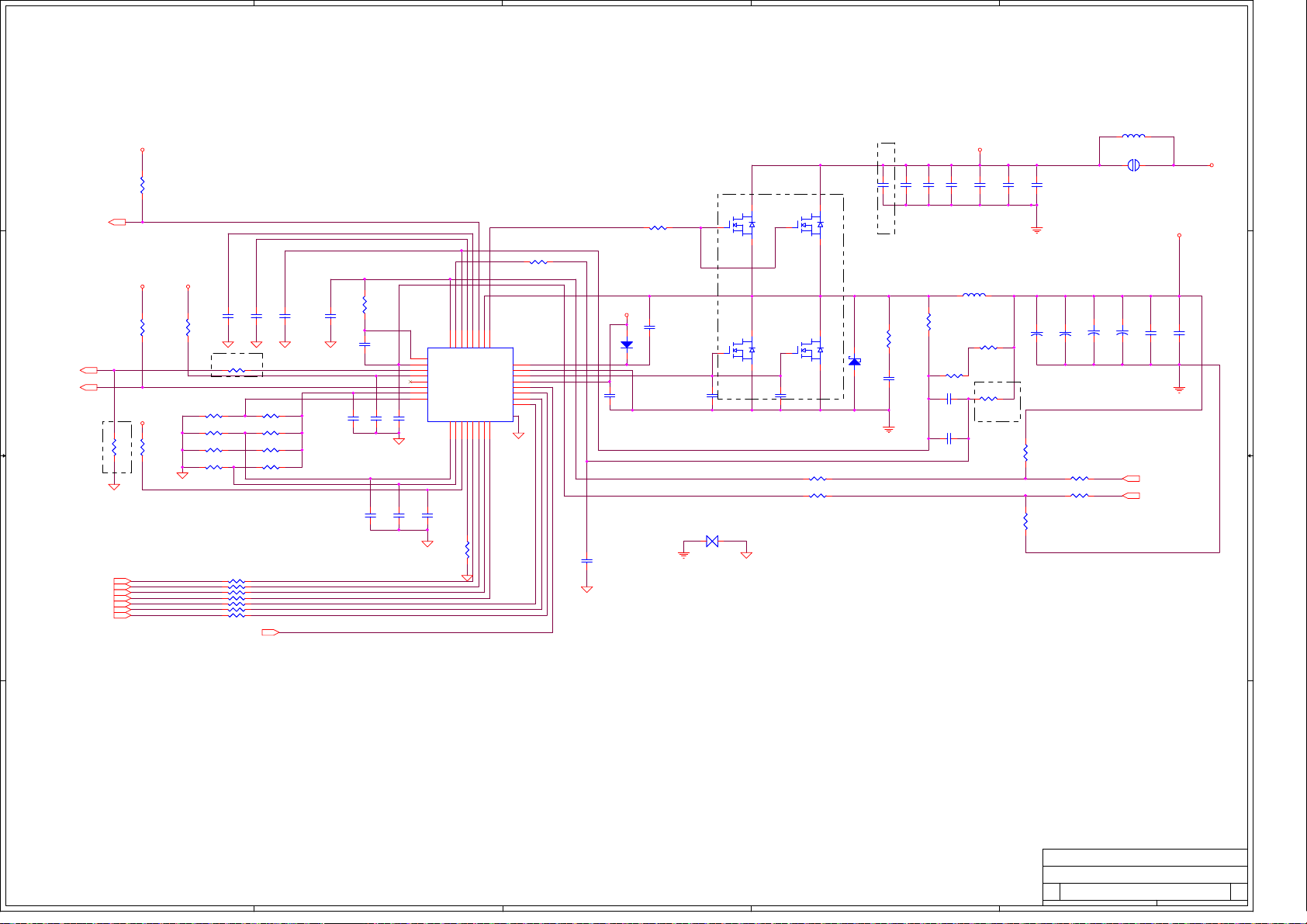Screen dimensions: 1307x924
Task: Select the vertical resistor hanging below the IC
Action: click(x=467, y=550)
